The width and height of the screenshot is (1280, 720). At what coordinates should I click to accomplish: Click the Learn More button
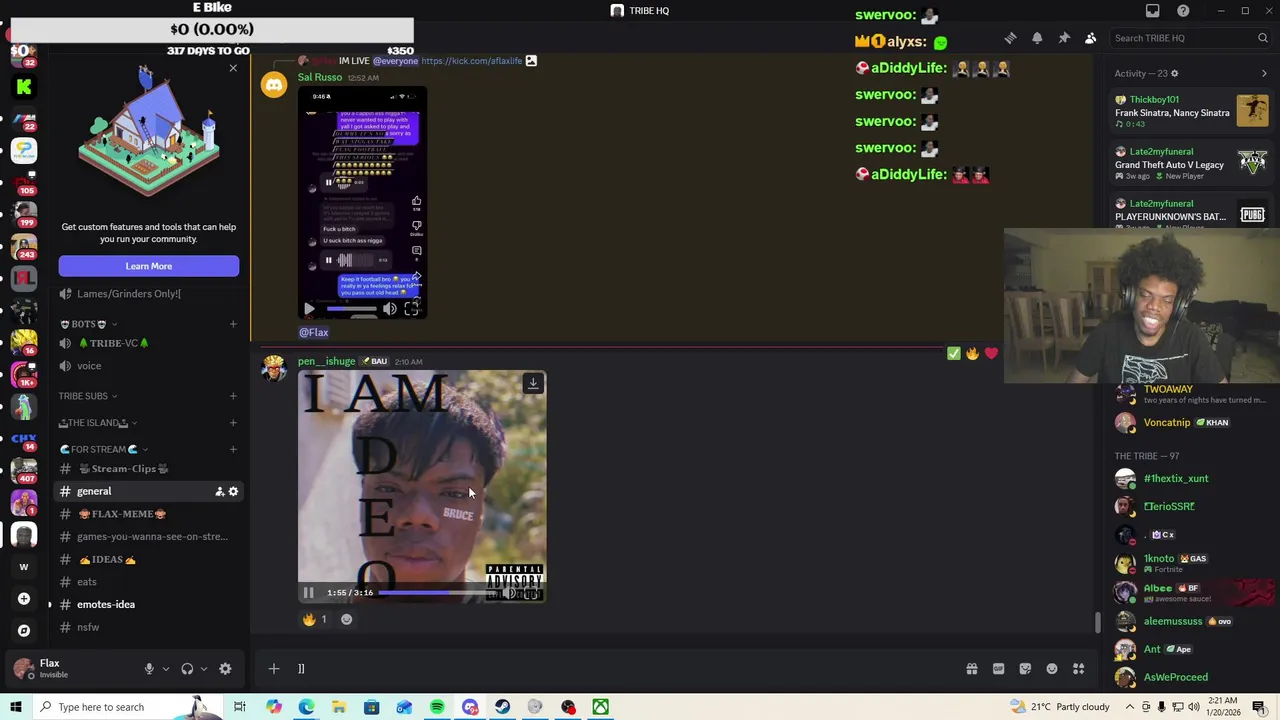point(149,266)
